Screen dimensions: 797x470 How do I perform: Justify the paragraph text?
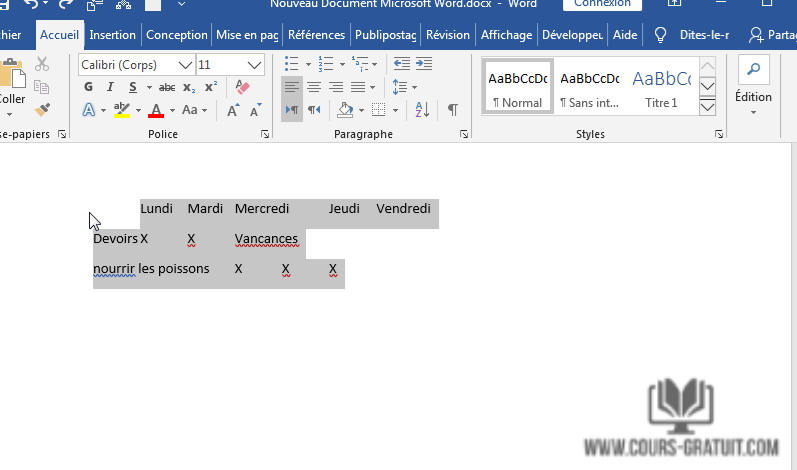[x=358, y=87]
